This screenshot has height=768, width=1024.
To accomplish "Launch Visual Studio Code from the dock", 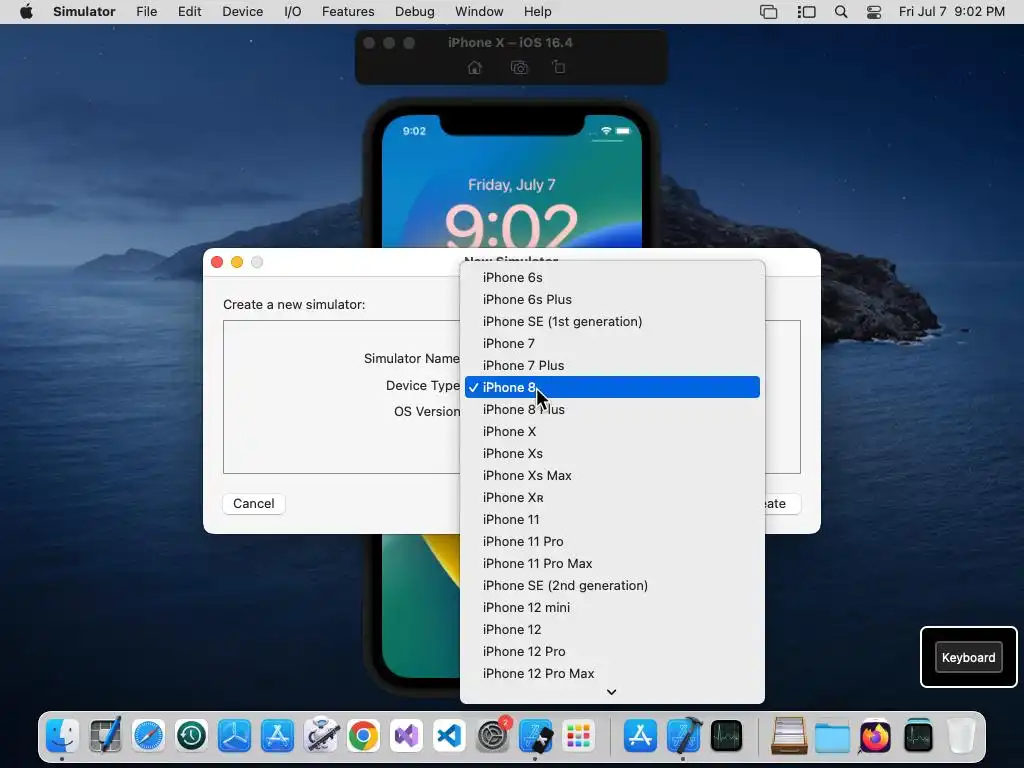I will [449, 736].
